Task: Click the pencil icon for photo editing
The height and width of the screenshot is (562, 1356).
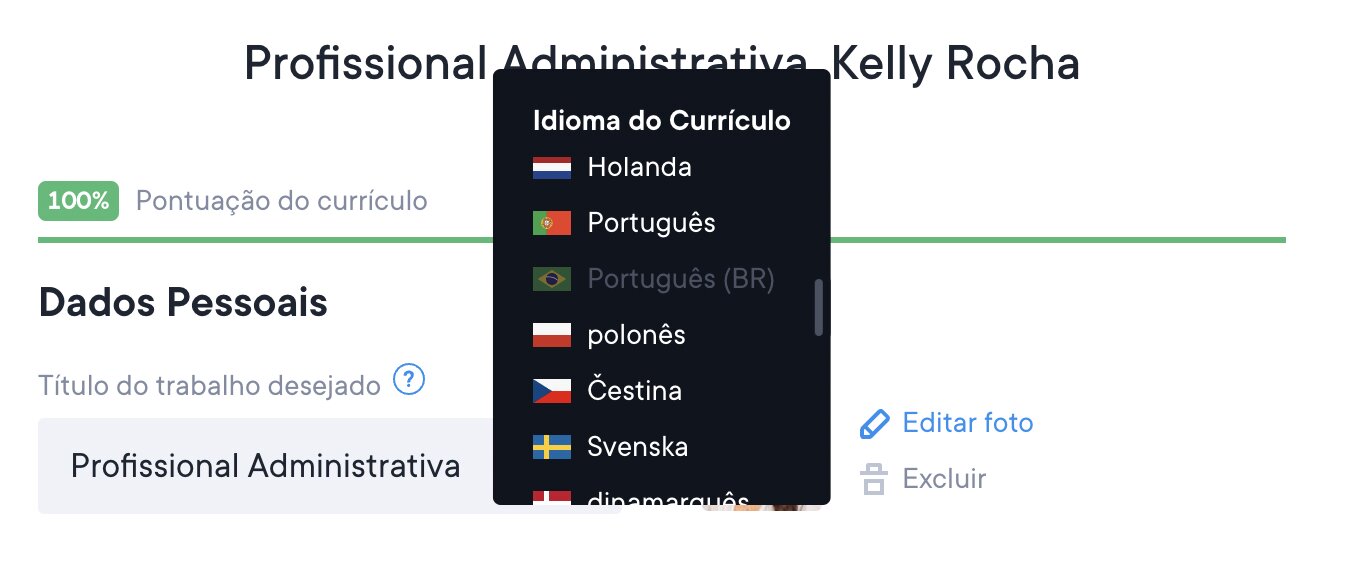Action: point(874,424)
